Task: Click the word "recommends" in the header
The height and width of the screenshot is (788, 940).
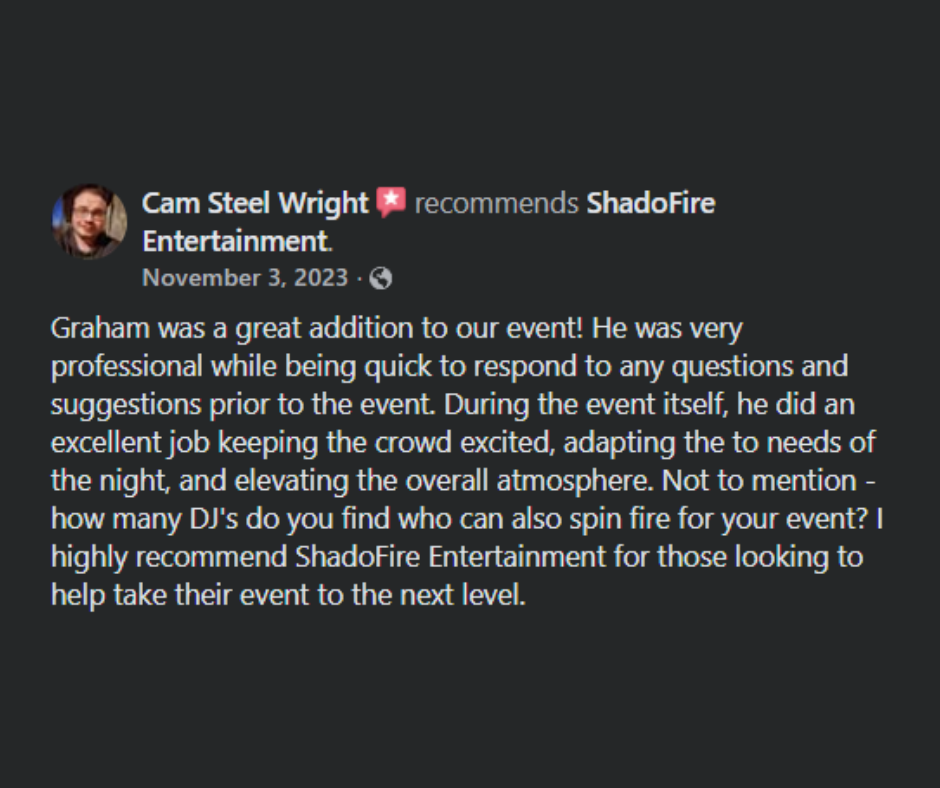Action: 496,203
